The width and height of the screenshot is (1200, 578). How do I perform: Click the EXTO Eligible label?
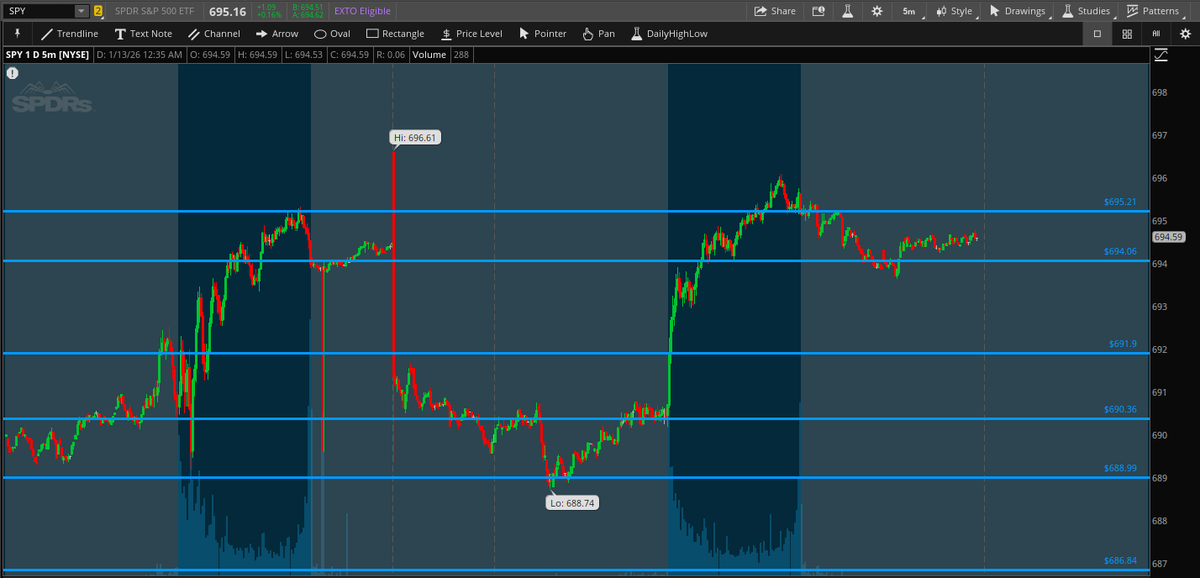(x=361, y=10)
